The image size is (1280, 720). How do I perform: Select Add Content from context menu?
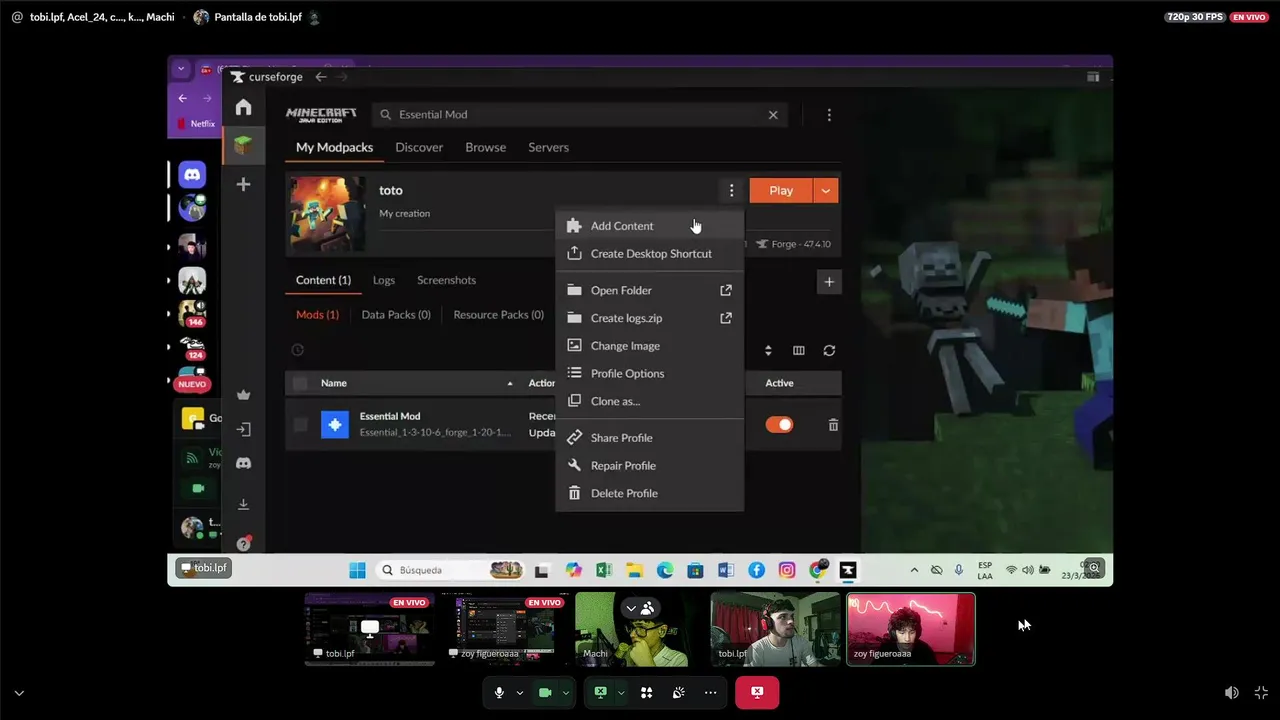point(650,226)
